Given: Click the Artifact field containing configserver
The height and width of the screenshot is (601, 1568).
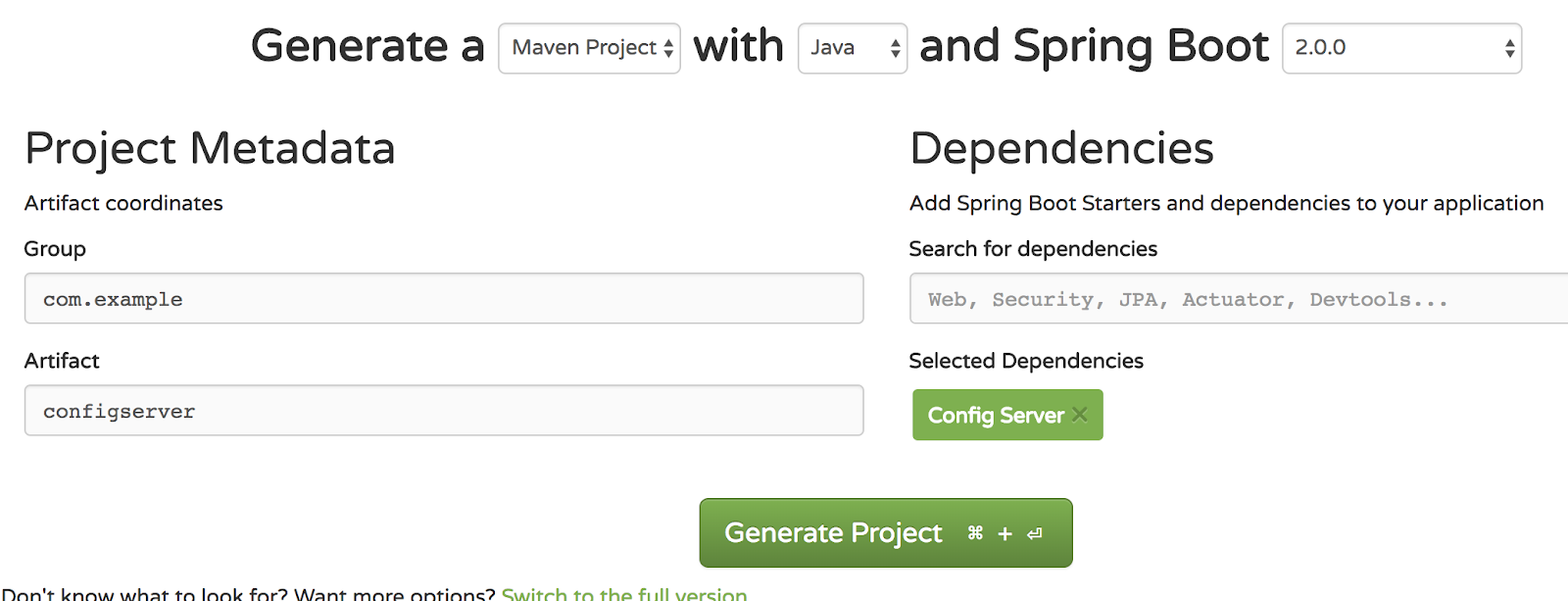Looking at the screenshot, I should coord(443,411).
